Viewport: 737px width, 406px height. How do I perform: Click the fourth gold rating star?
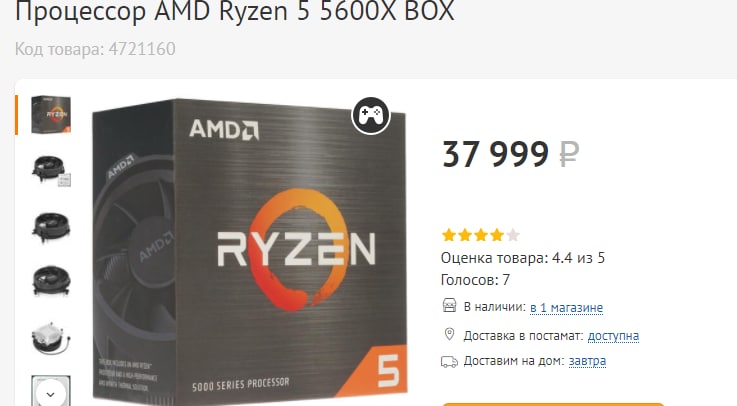click(497, 234)
